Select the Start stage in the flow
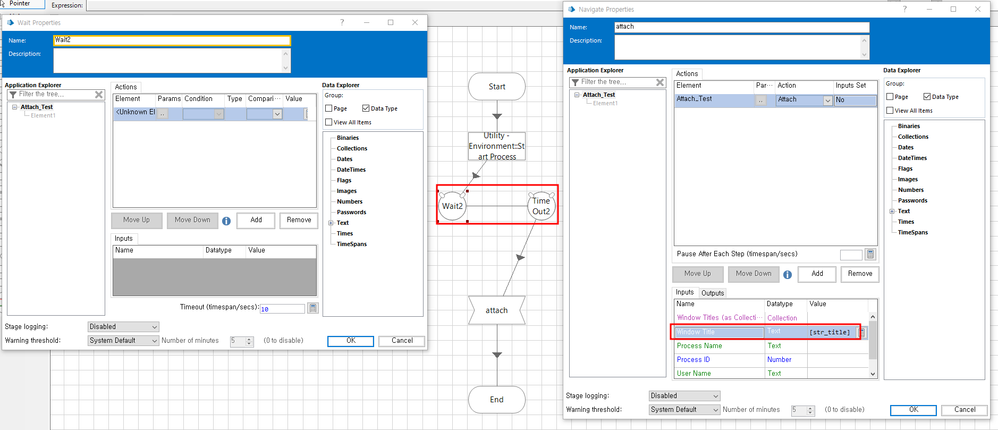This screenshot has width=998, height=430. click(x=497, y=87)
